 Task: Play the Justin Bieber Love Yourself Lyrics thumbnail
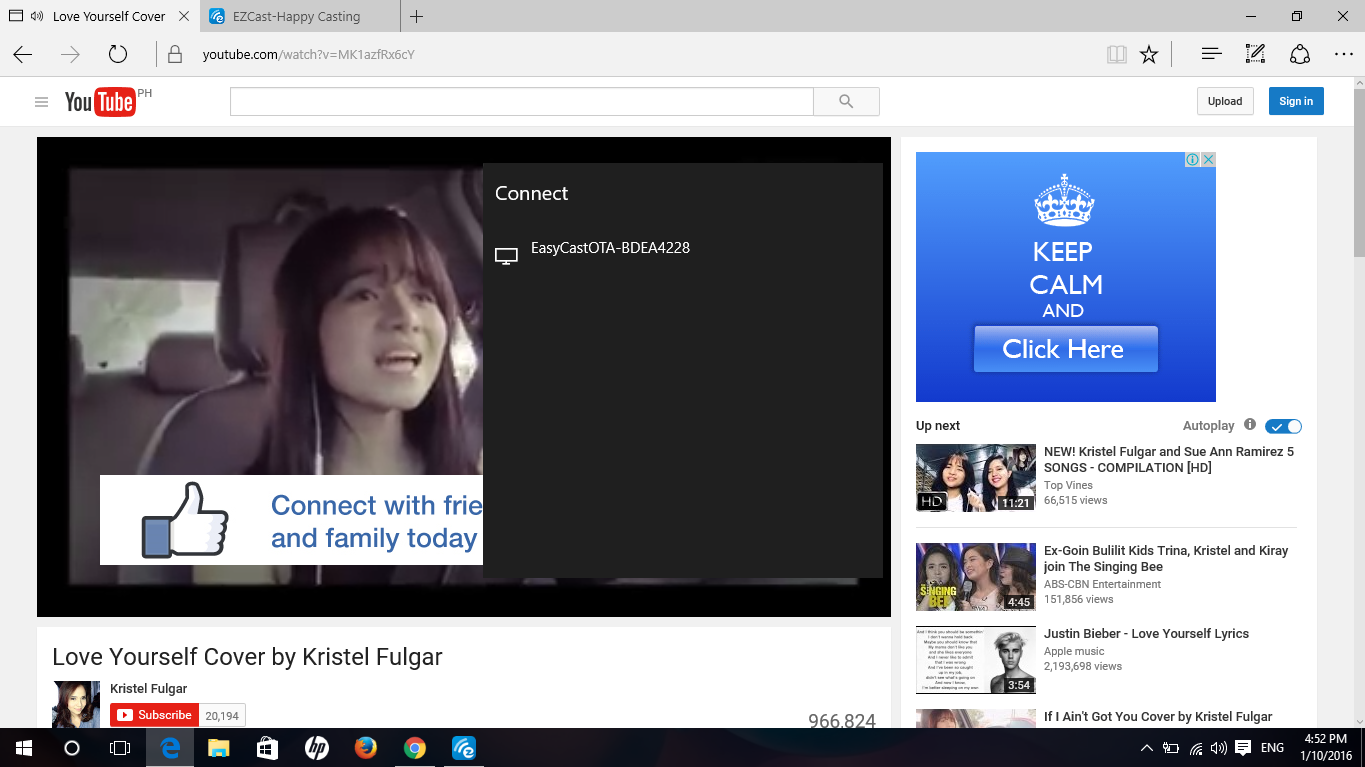point(975,659)
